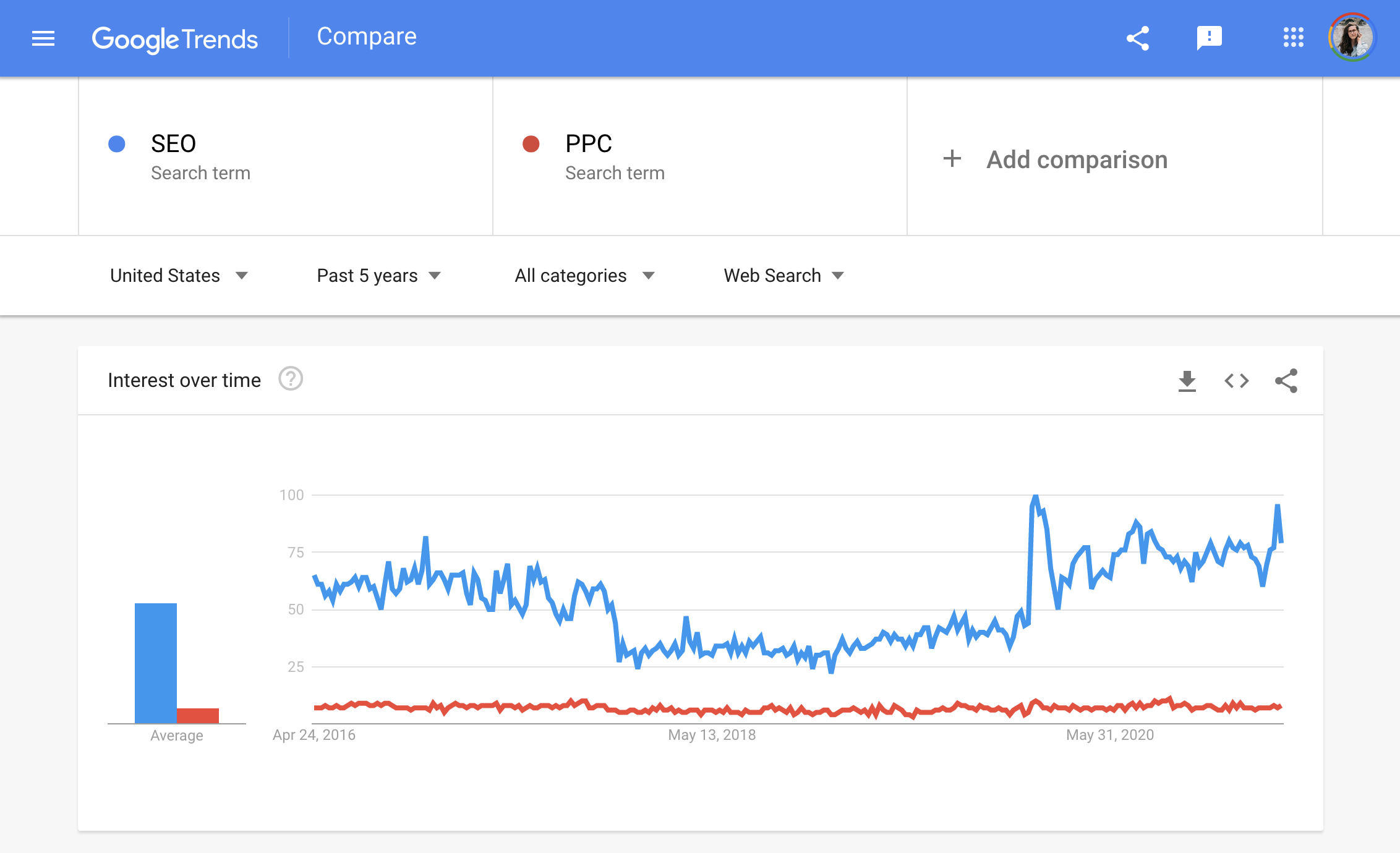Select the PPC search term box
The height and width of the screenshot is (853, 1400).
(x=700, y=156)
